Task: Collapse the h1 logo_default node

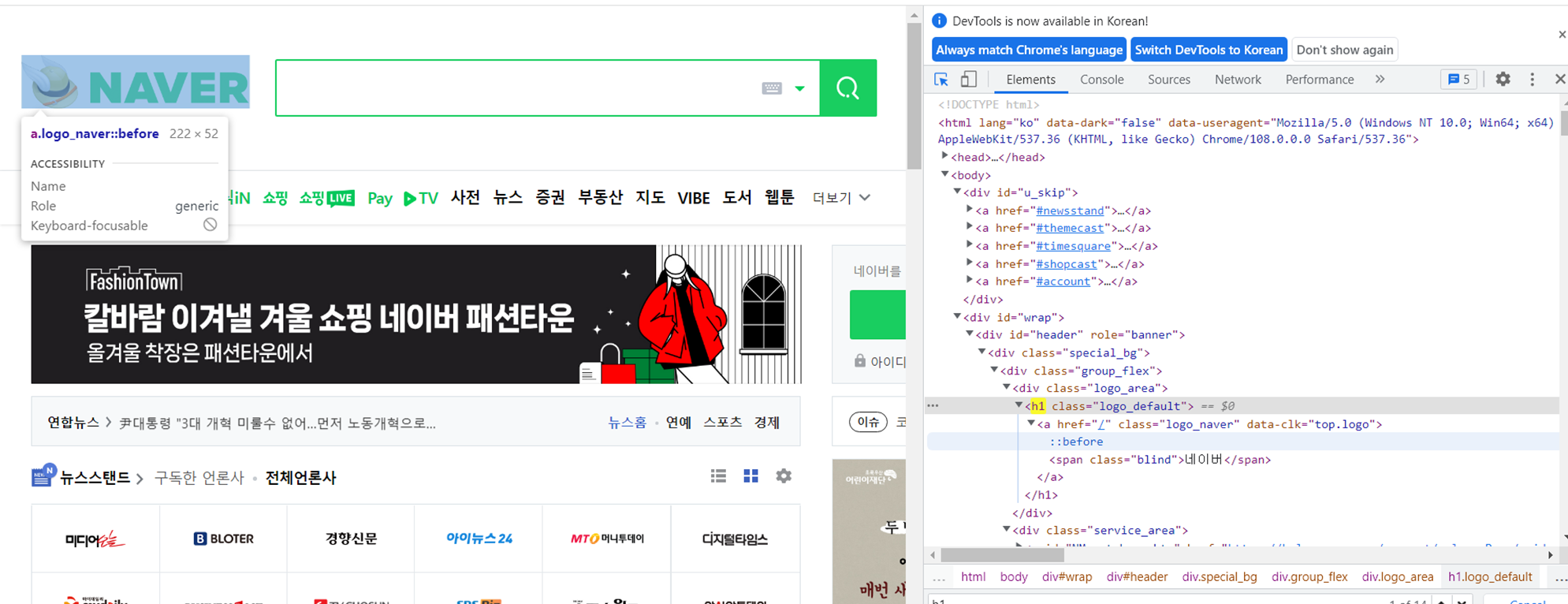Action: click(x=1019, y=405)
